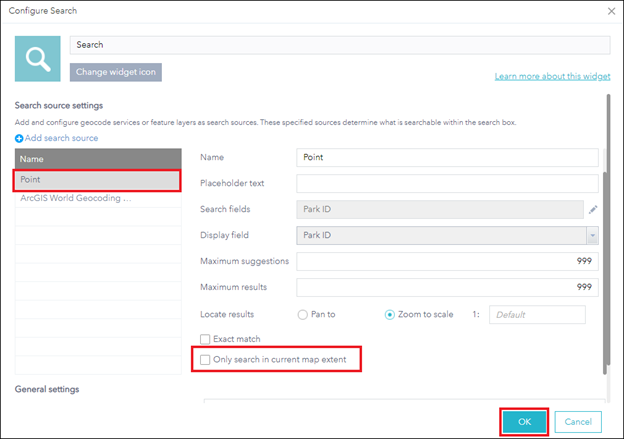The height and width of the screenshot is (439, 624).
Task: Select the Zoom to scale radio option
Action: (x=391, y=315)
